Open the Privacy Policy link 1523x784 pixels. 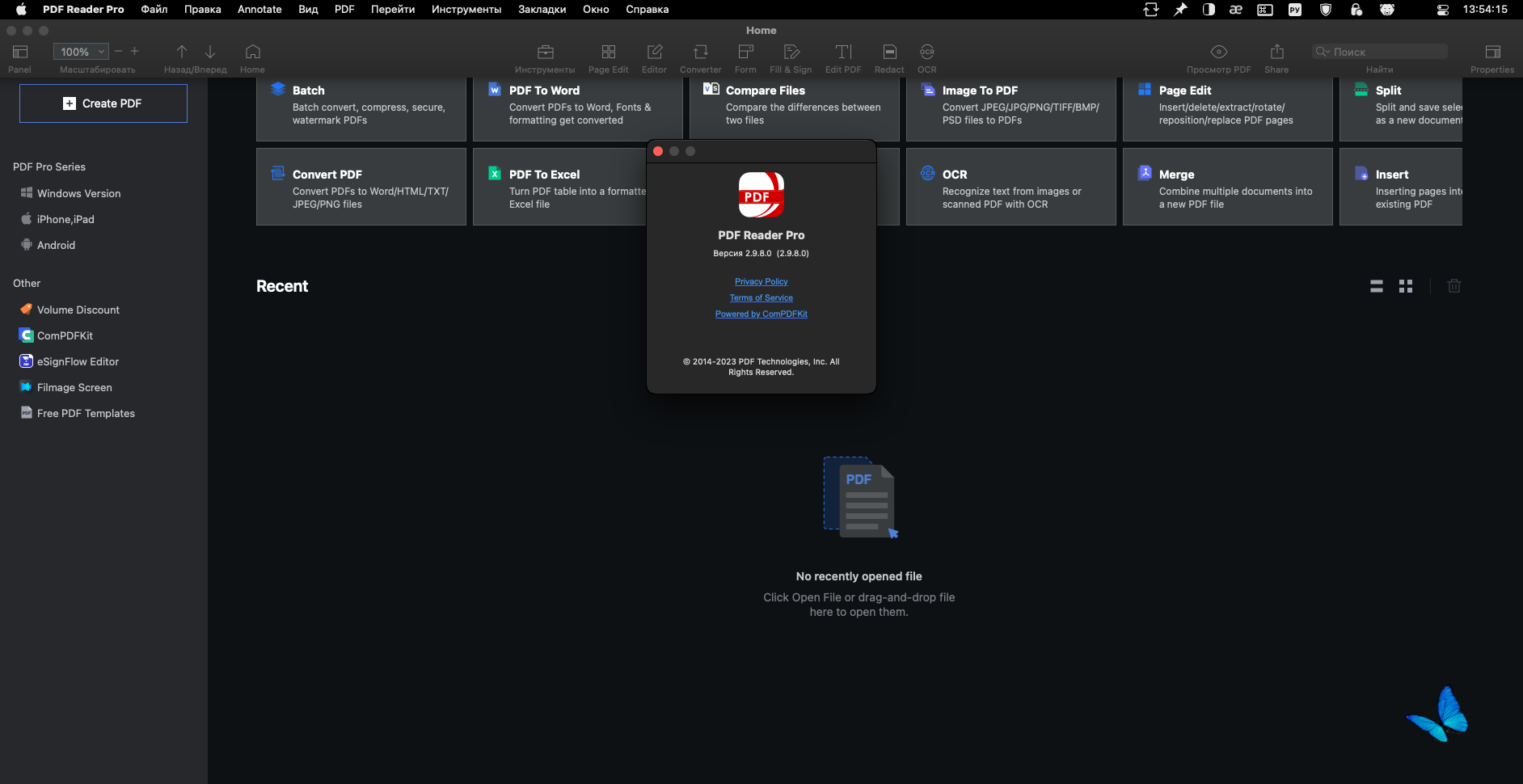pos(761,281)
